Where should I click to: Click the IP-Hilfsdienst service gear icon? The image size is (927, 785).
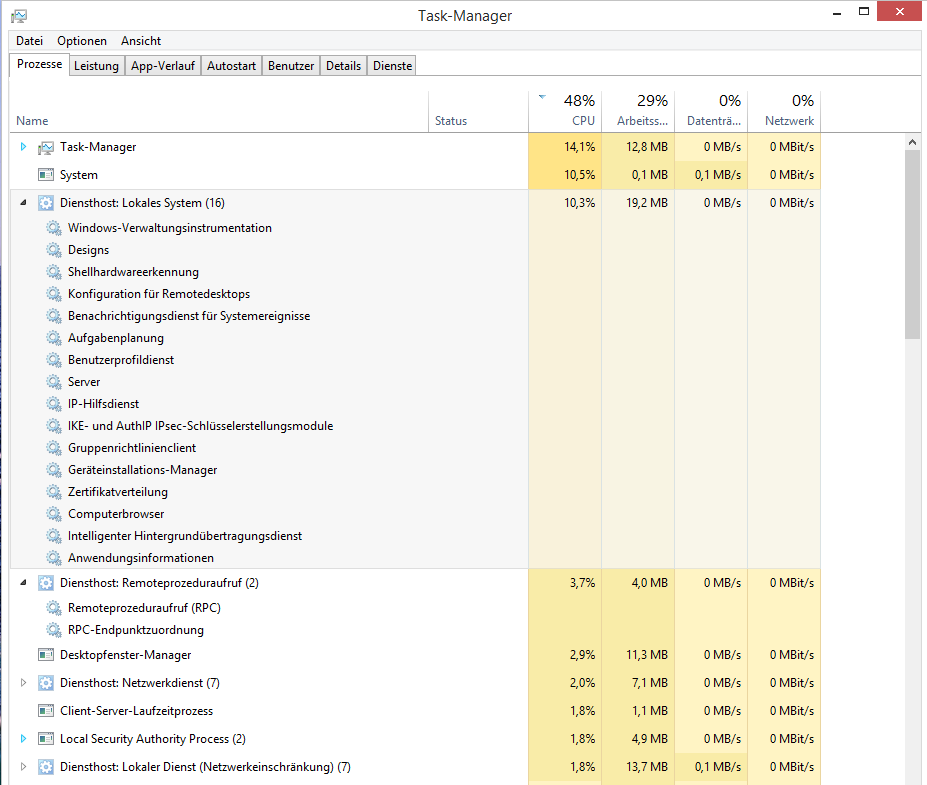(54, 404)
